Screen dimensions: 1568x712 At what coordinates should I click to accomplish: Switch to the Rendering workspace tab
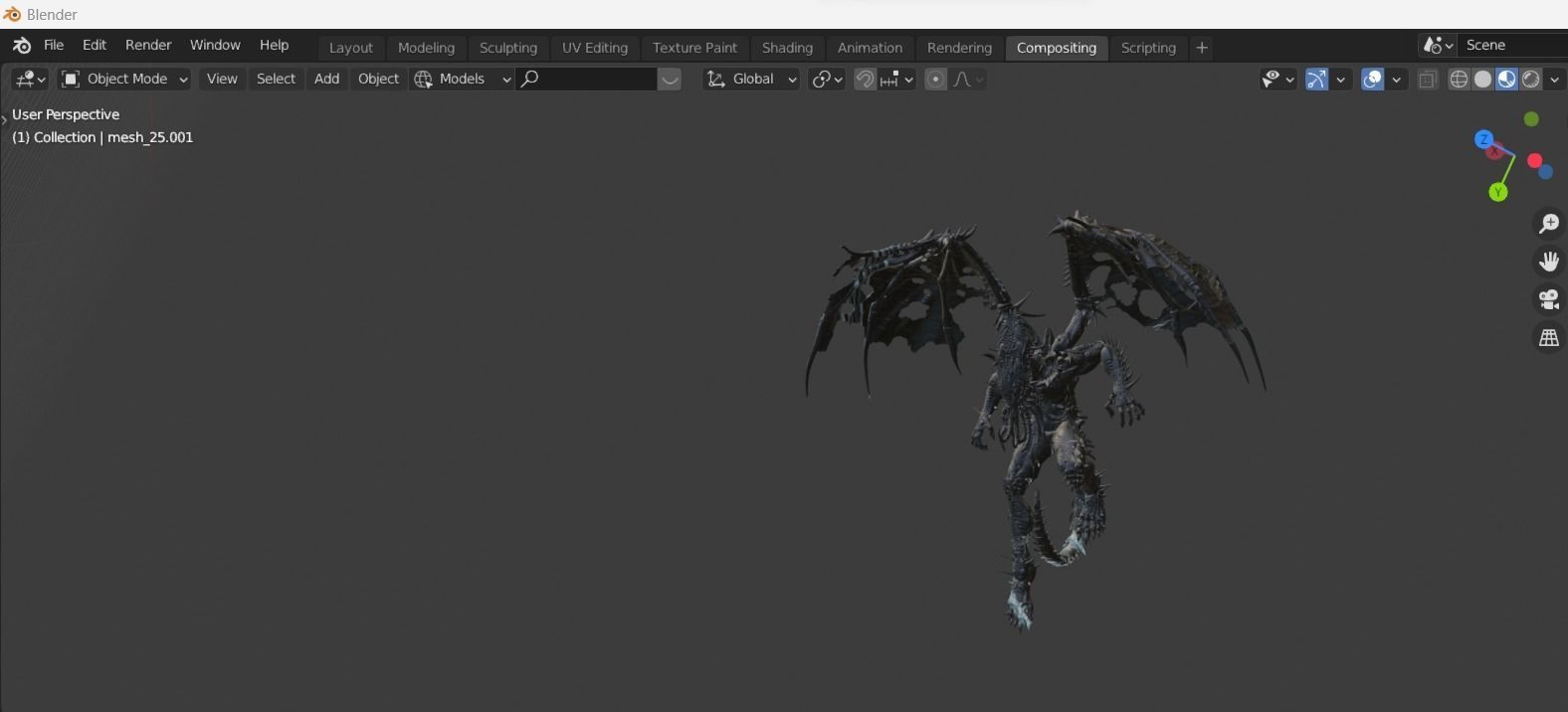pyautogui.click(x=959, y=48)
